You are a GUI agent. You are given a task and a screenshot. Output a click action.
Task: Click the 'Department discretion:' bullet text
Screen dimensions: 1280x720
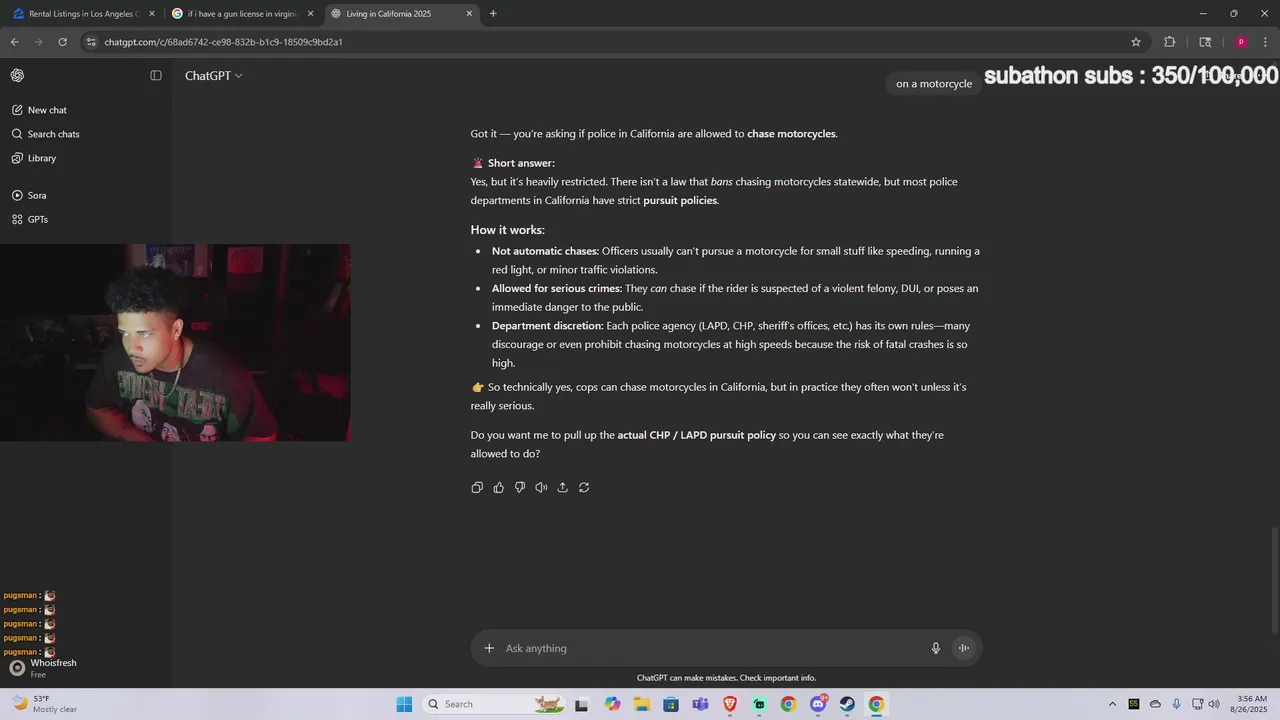(x=548, y=326)
